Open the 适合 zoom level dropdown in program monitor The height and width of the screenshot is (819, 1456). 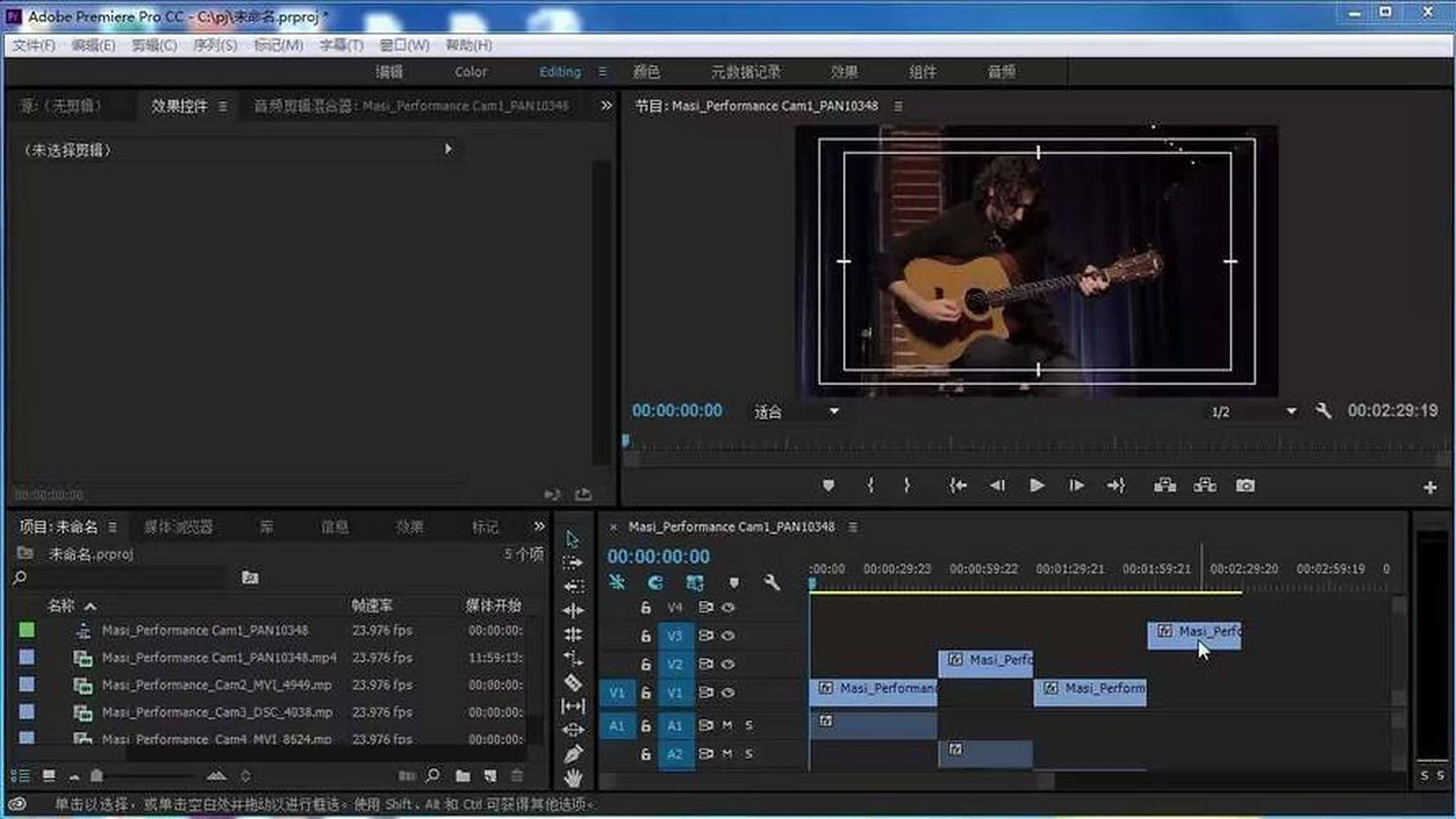(x=795, y=412)
